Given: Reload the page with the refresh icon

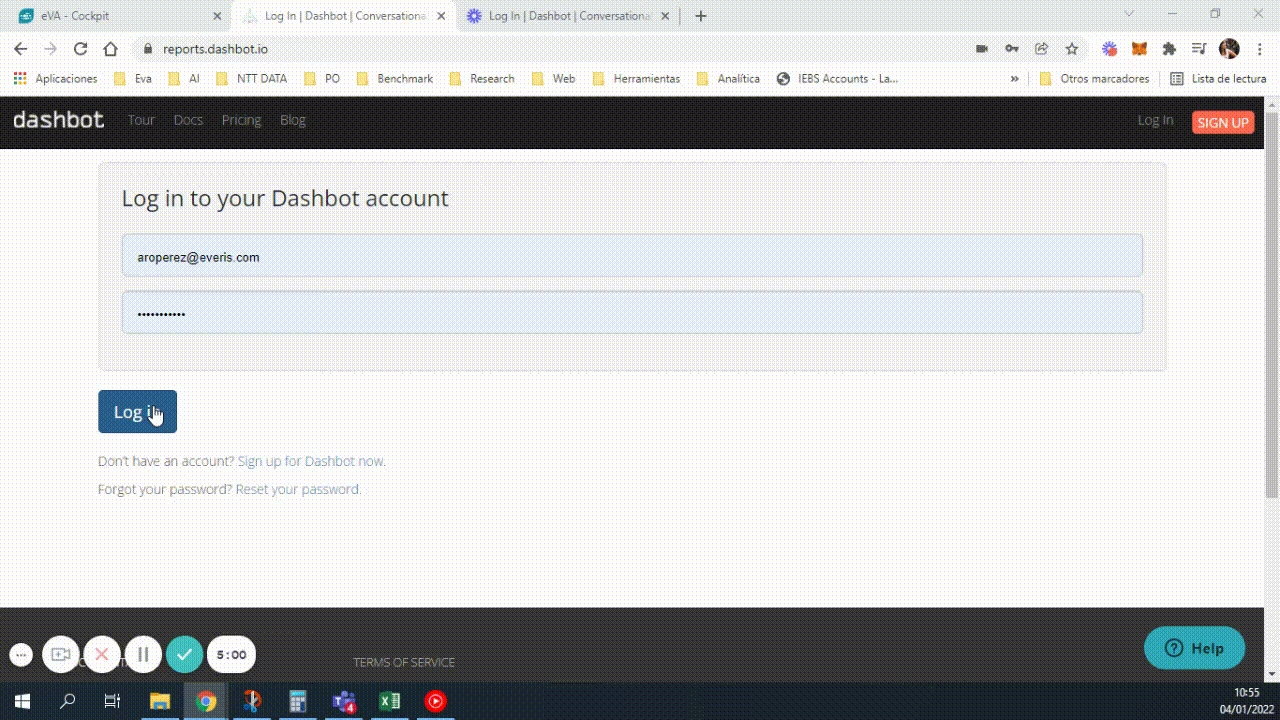Looking at the screenshot, I should tap(81, 49).
